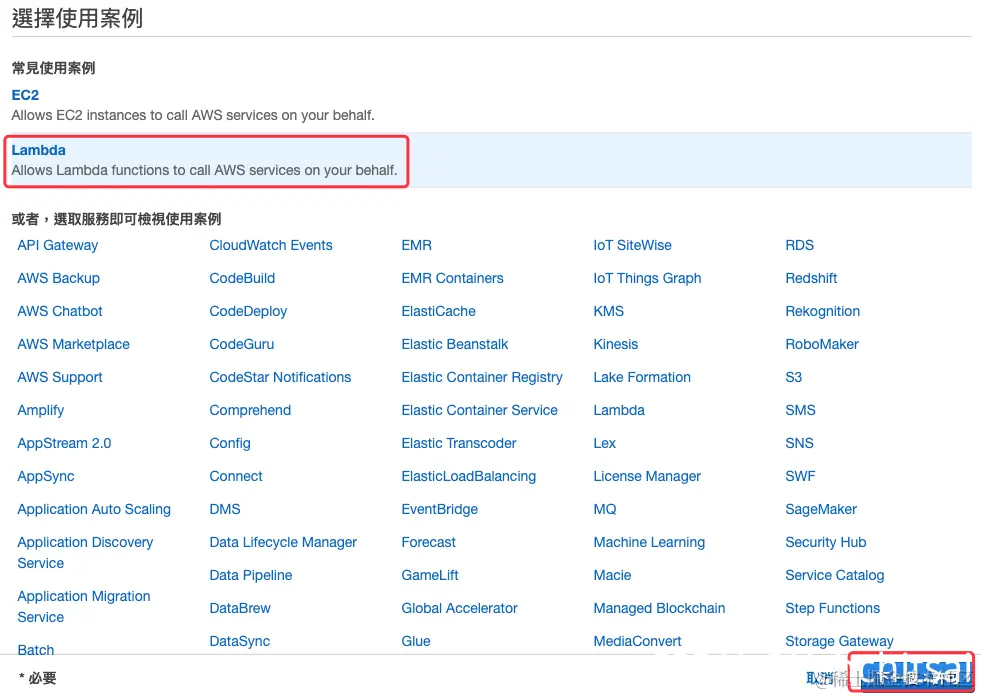The width and height of the screenshot is (981, 696).
Task: Select the MQ service
Action: pos(605,509)
